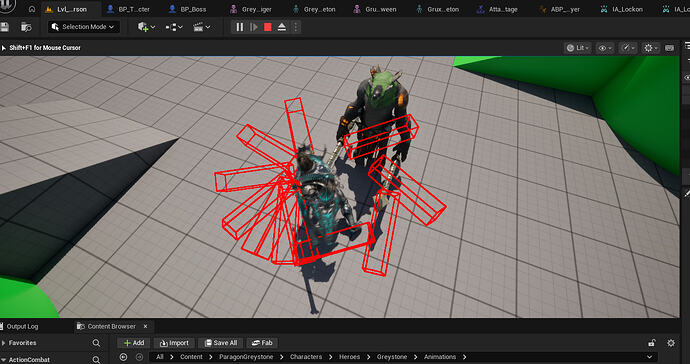The width and height of the screenshot is (690, 364).
Task: Open the add actor cube menu
Action: click(147, 27)
